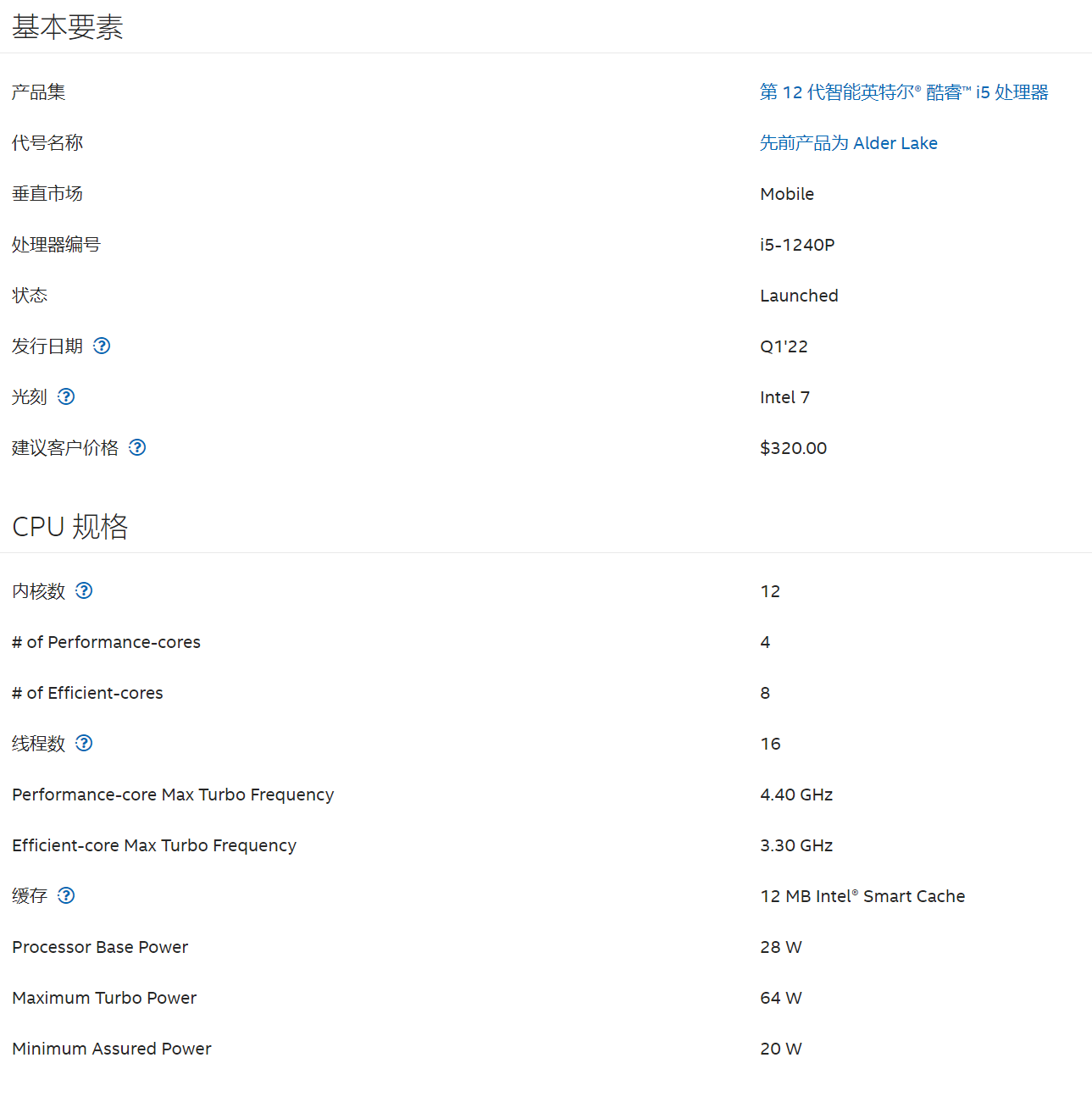
Task: Click the 建议客户价格 label
Action: point(65,448)
